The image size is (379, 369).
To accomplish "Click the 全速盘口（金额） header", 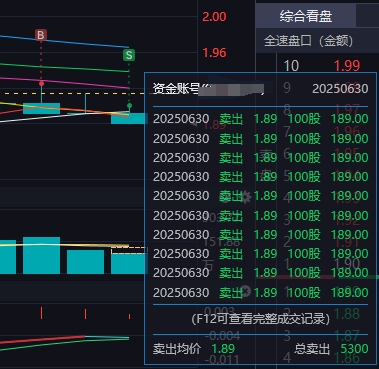I will pos(308,41).
